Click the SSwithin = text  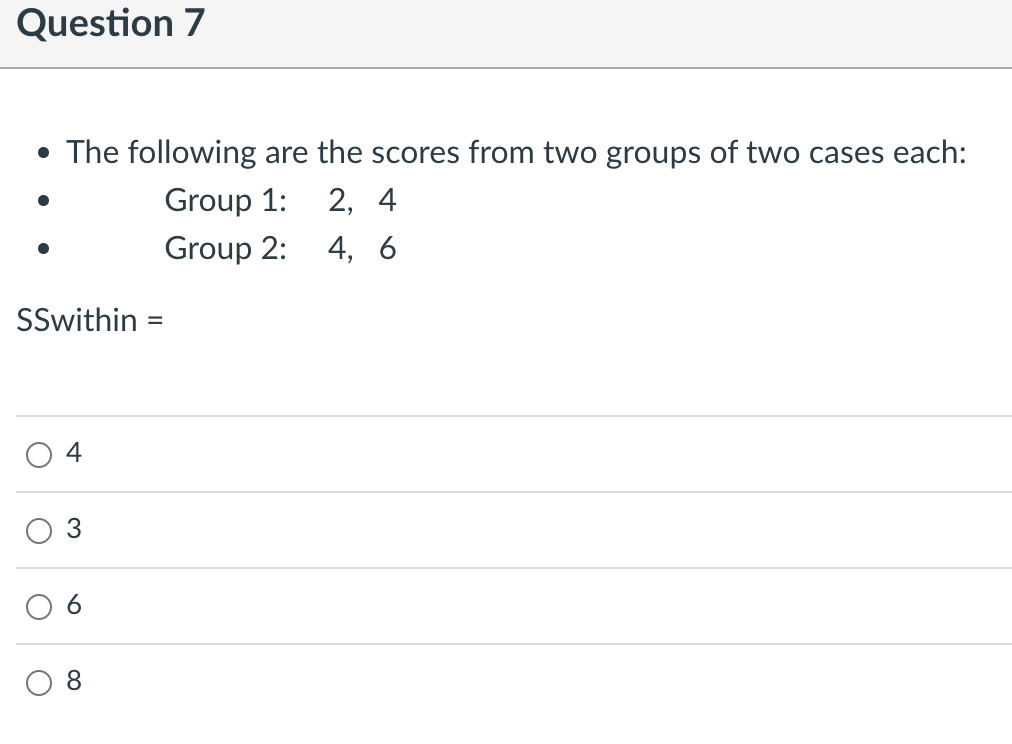pos(88,320)
